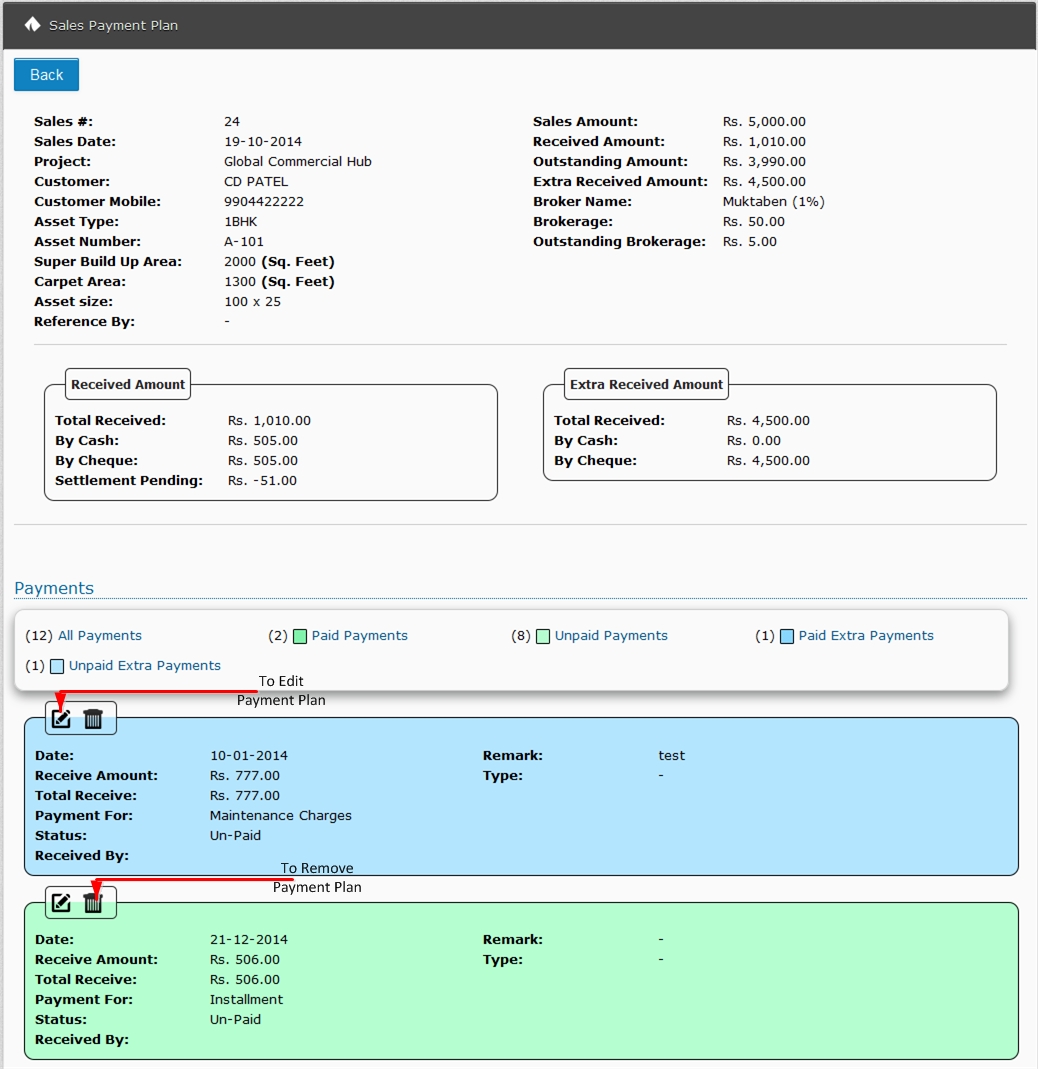Edit the Maintenance Charges payment plan
This screenshot has height=1069, width=1038.
[61, 718]
